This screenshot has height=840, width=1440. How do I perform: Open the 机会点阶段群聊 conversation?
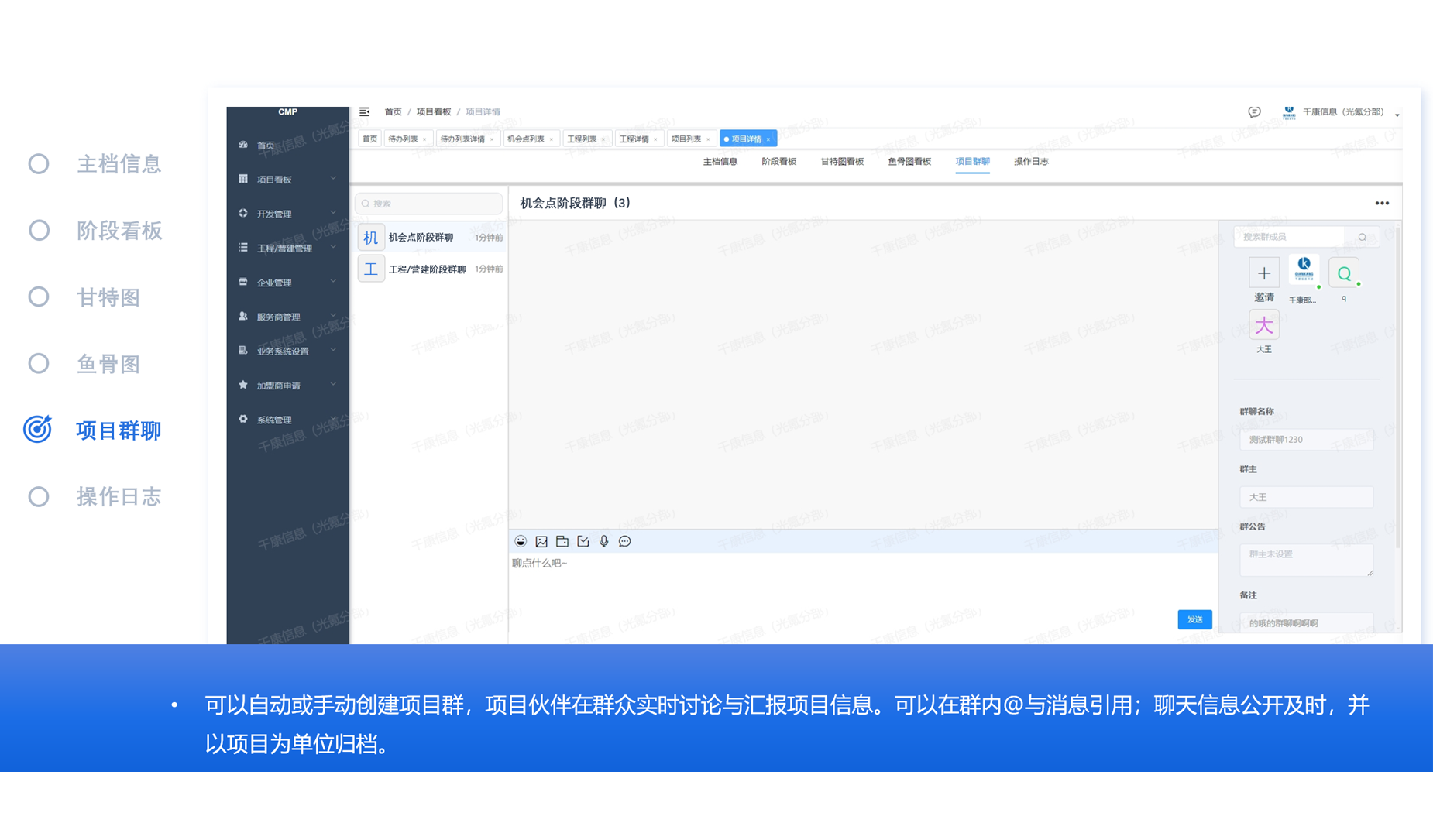tap(433, 238)
